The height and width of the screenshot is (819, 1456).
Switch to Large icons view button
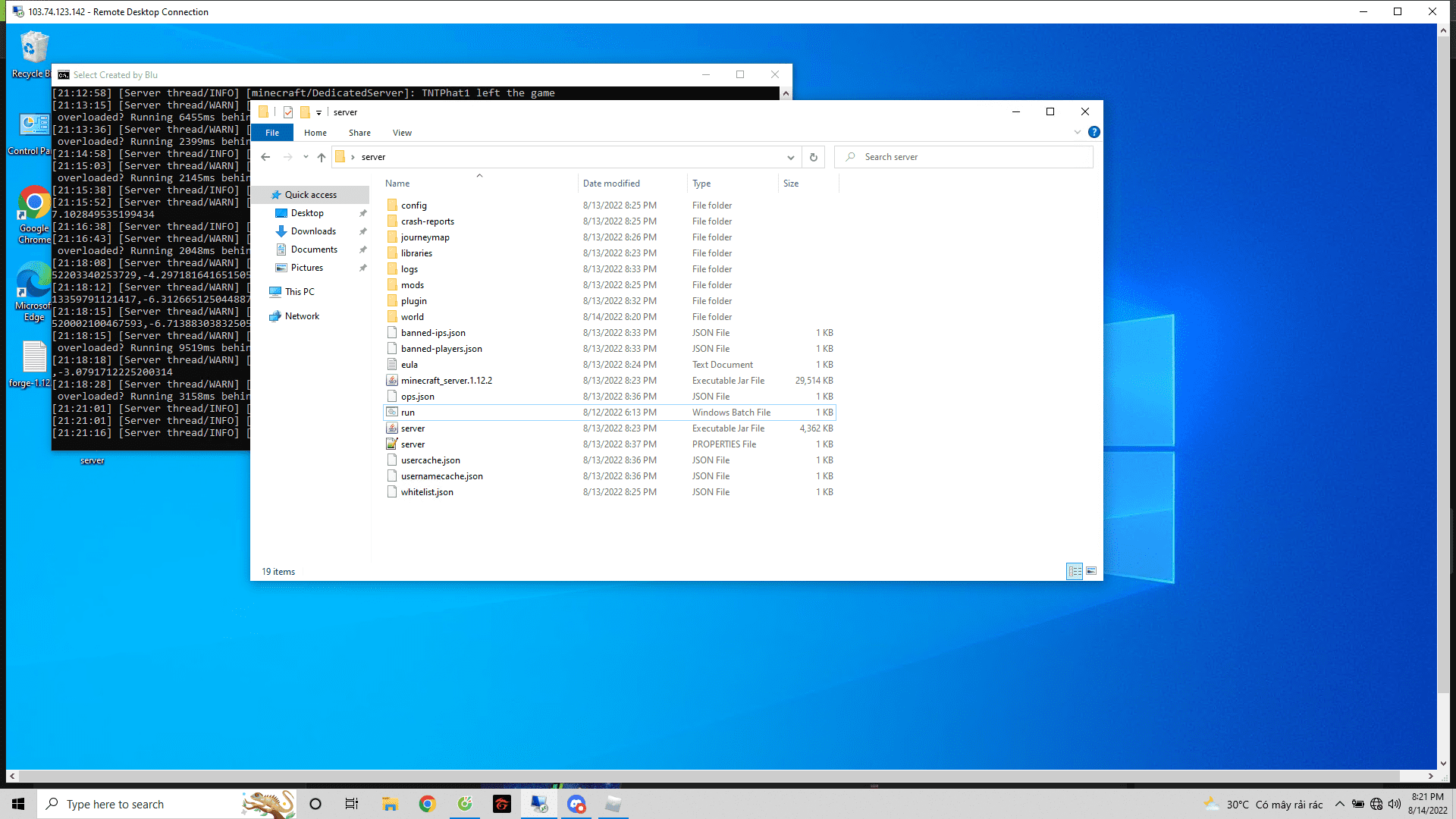1091,571
